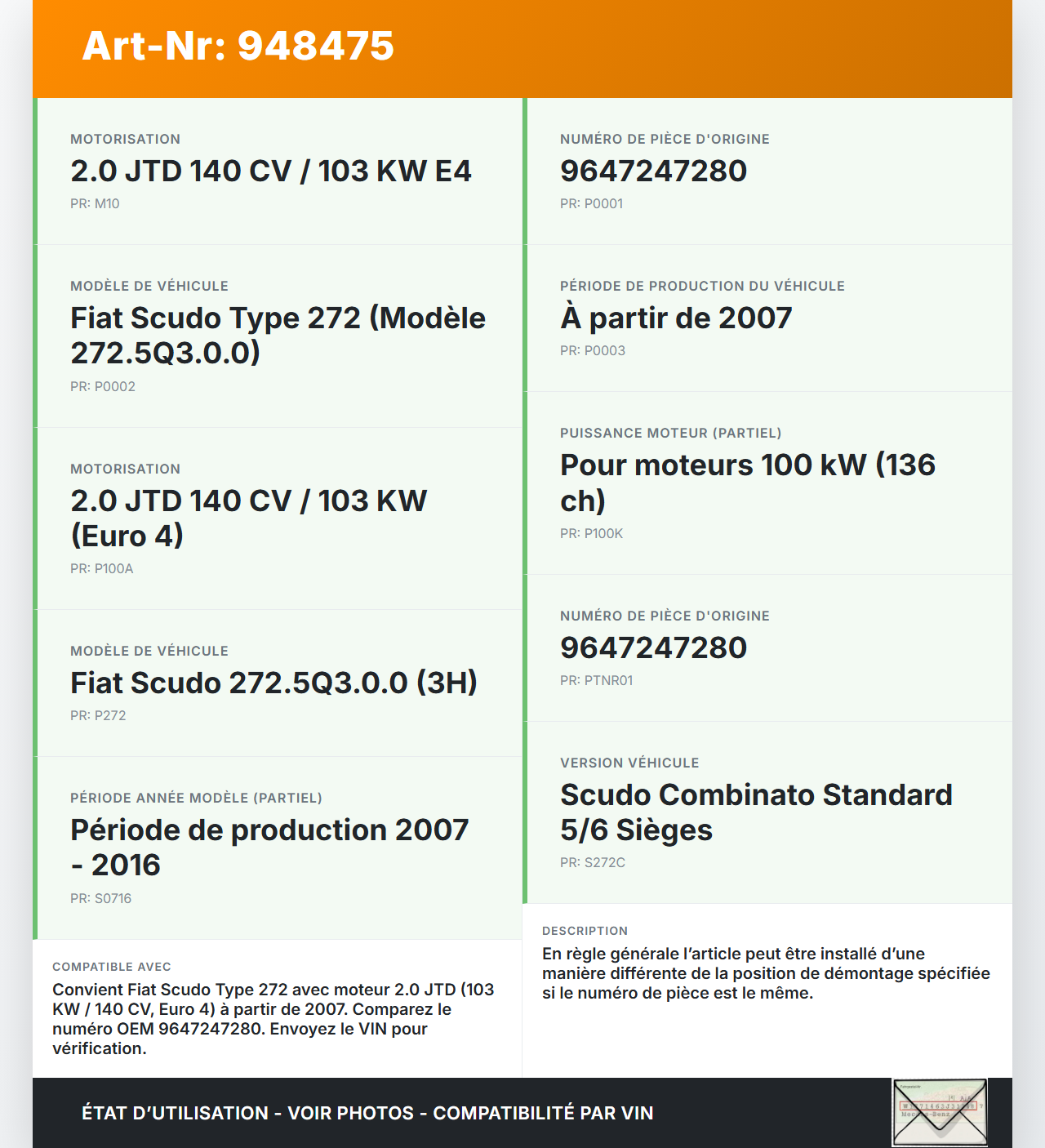Click the À partir de 2007 value
Screen dimensions: 1045x1148
[676, 318]
